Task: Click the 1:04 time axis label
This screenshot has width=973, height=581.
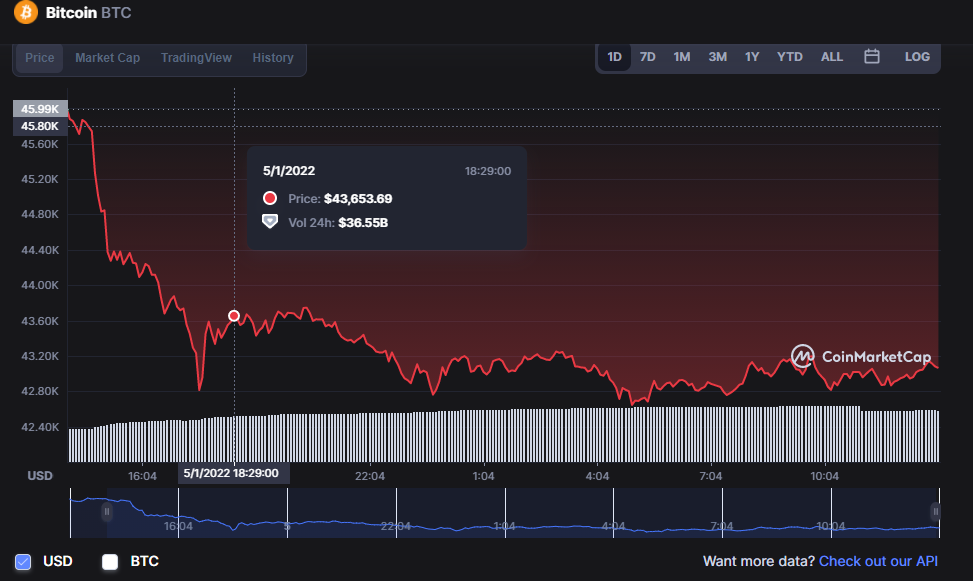Action: coord(483,476)
